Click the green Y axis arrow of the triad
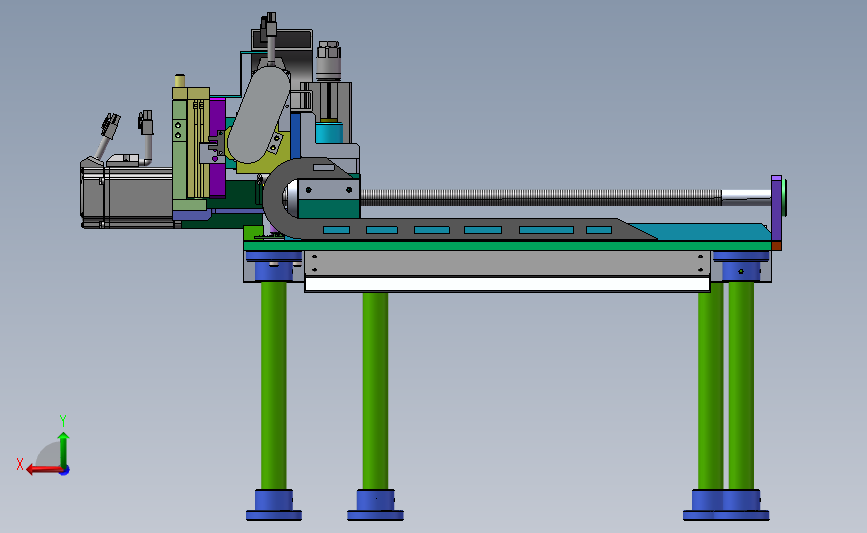867x533 pixels. click(x=64, y=450)
